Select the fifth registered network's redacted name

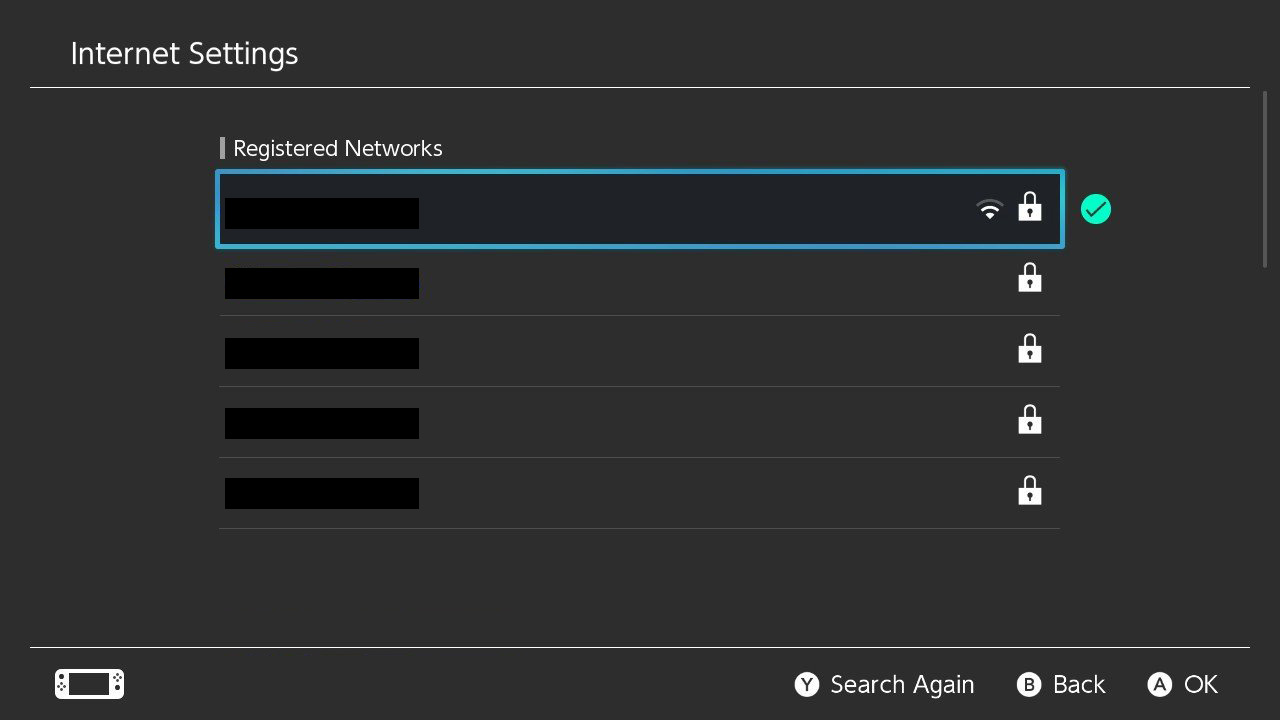(x=322, y=493)
